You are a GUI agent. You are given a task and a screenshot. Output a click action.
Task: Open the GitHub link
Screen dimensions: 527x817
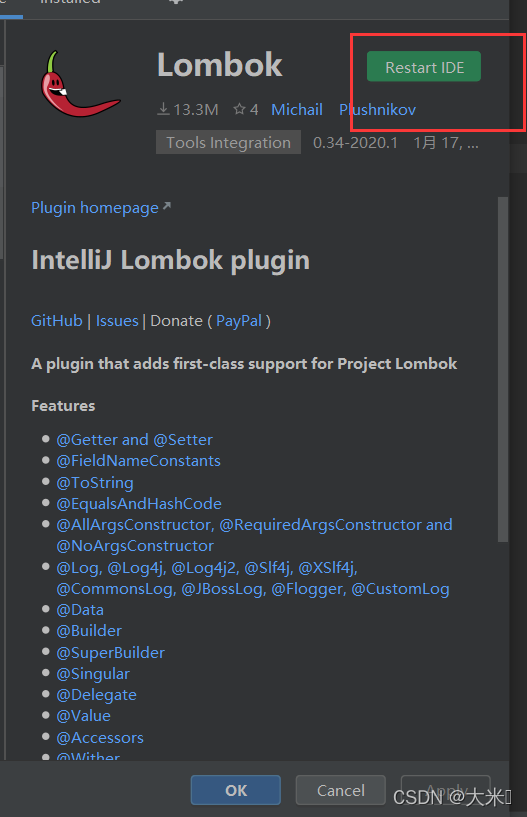(56, 321)
